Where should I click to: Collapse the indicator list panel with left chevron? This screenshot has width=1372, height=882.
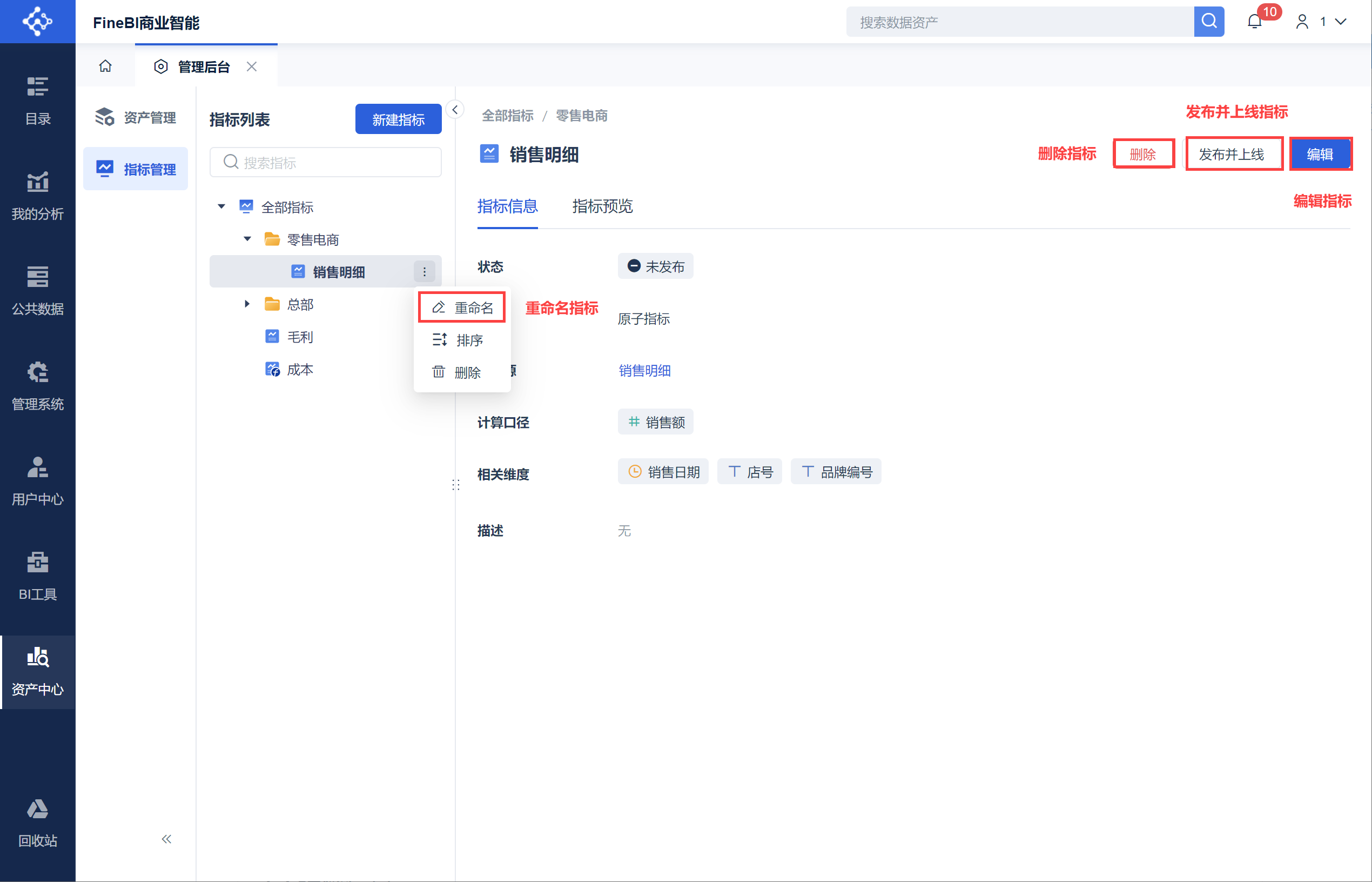454,109
